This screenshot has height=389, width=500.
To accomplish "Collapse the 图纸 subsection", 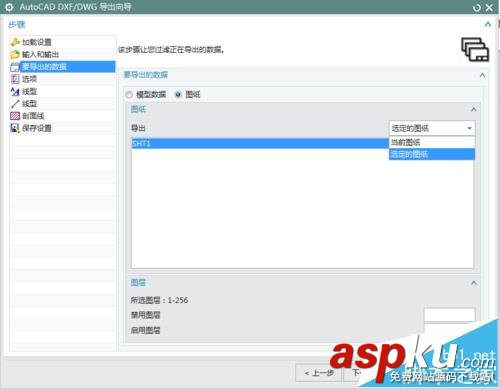I will point(473,109).
